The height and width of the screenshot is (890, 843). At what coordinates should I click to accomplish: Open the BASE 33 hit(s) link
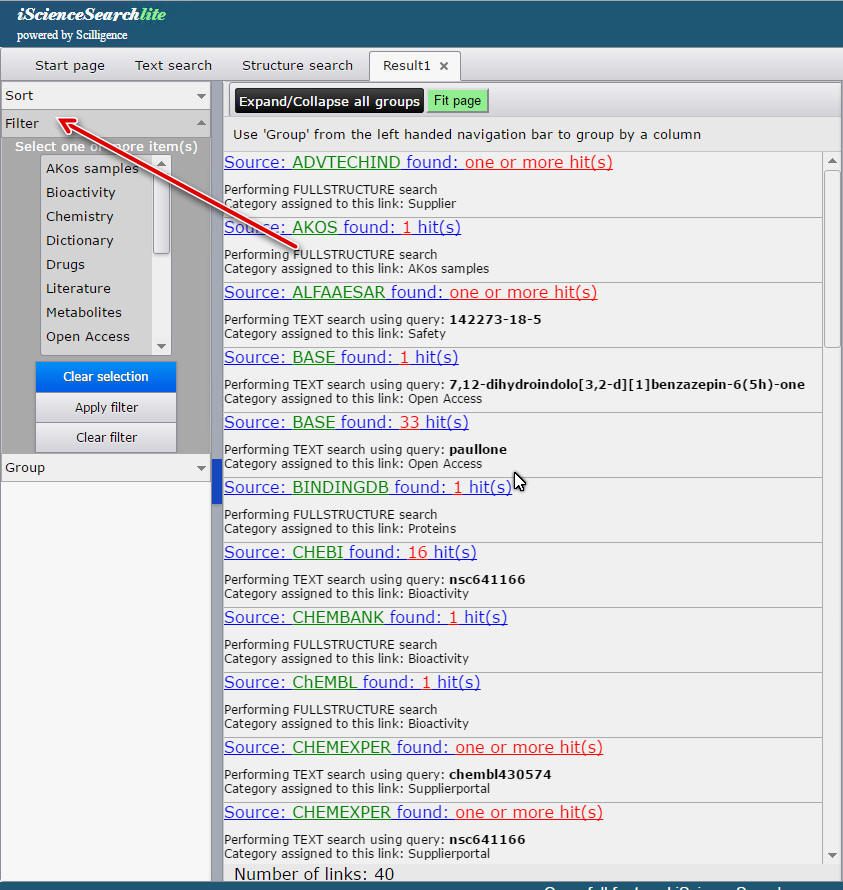(346, 422)
